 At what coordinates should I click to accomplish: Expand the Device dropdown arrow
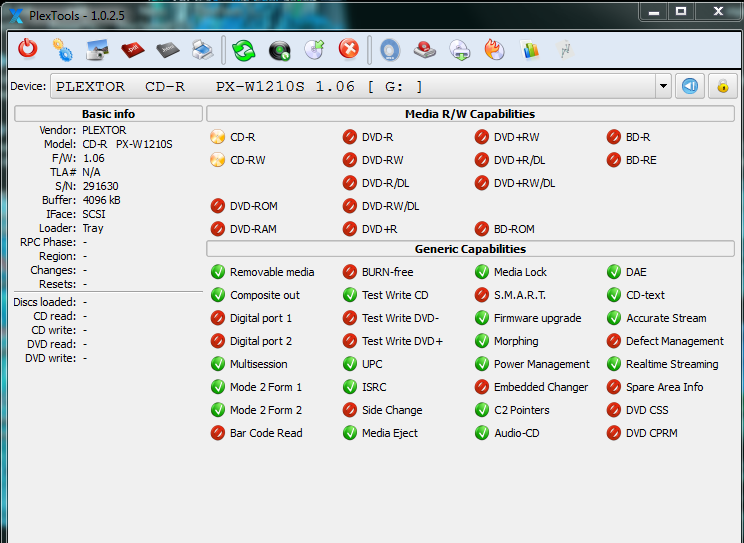(663, 86)
